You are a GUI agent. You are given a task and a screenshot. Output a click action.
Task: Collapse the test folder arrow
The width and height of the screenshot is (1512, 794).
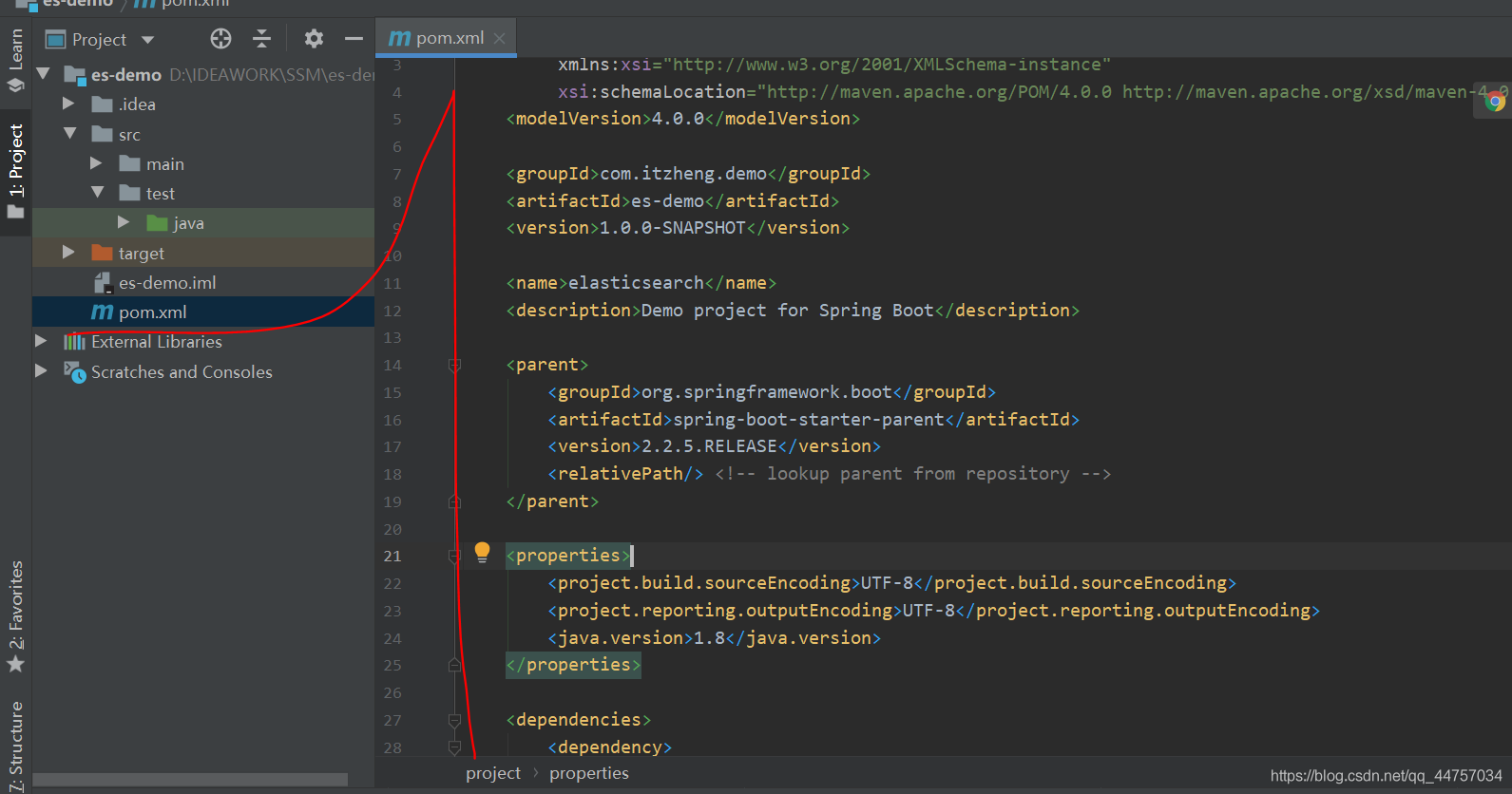click(98, 192)
